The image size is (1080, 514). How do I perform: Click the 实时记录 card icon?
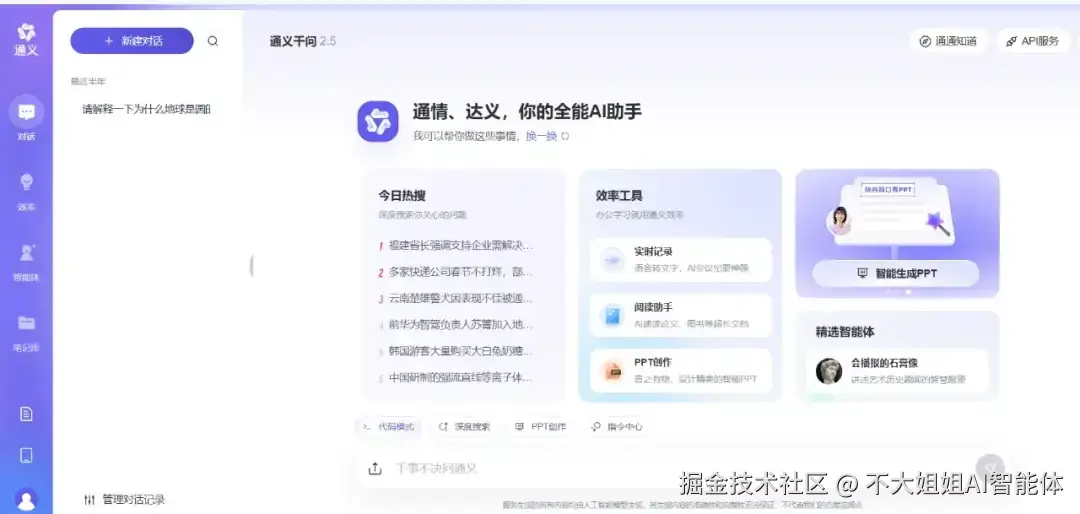tap(612, 260)
